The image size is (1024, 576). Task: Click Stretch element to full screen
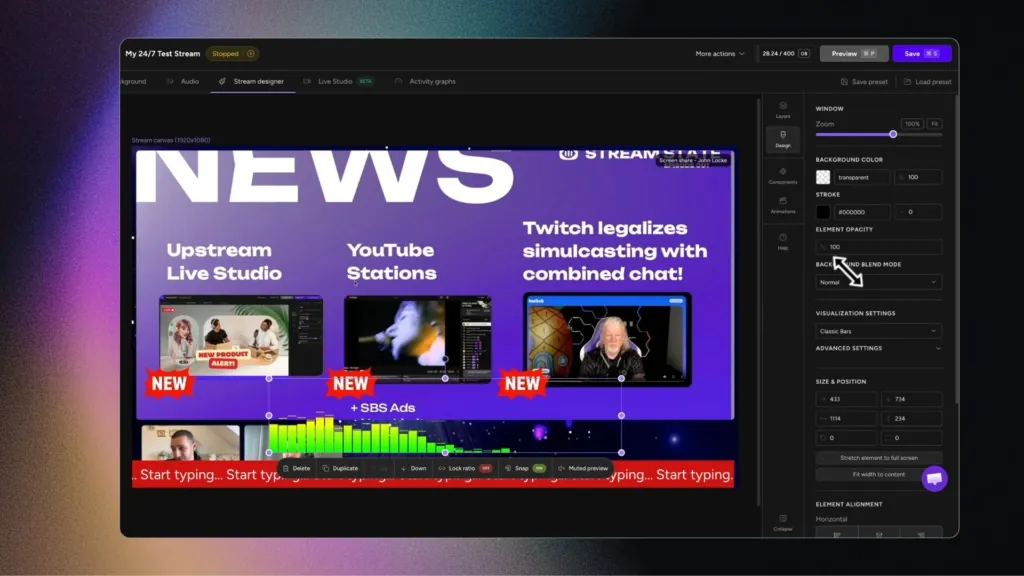pyautogui.click(x=878, y=458)
